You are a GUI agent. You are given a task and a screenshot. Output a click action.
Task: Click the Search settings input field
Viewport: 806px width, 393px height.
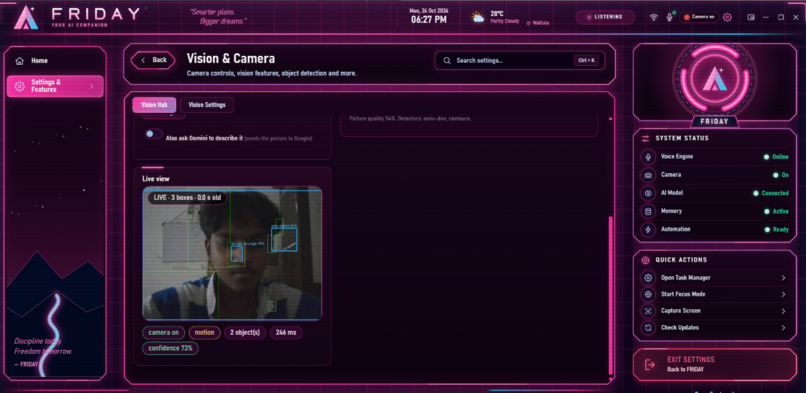520,61
